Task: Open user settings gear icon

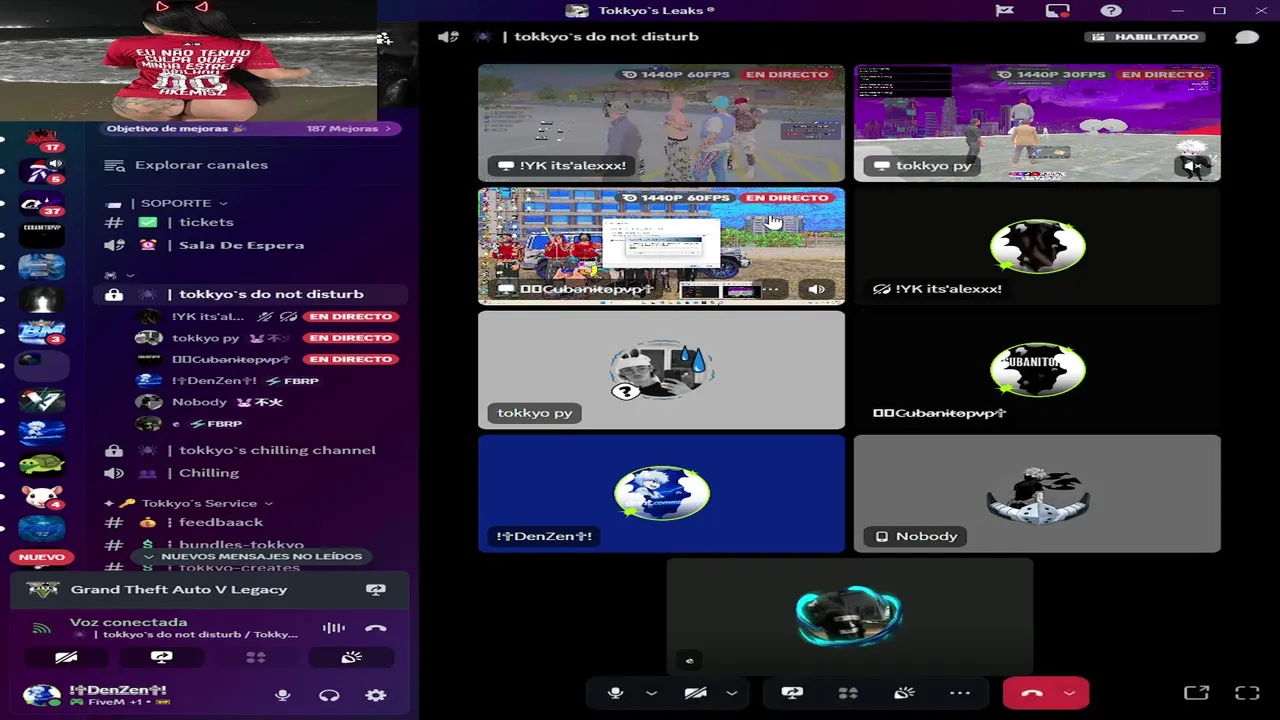Action: point(376,695)
